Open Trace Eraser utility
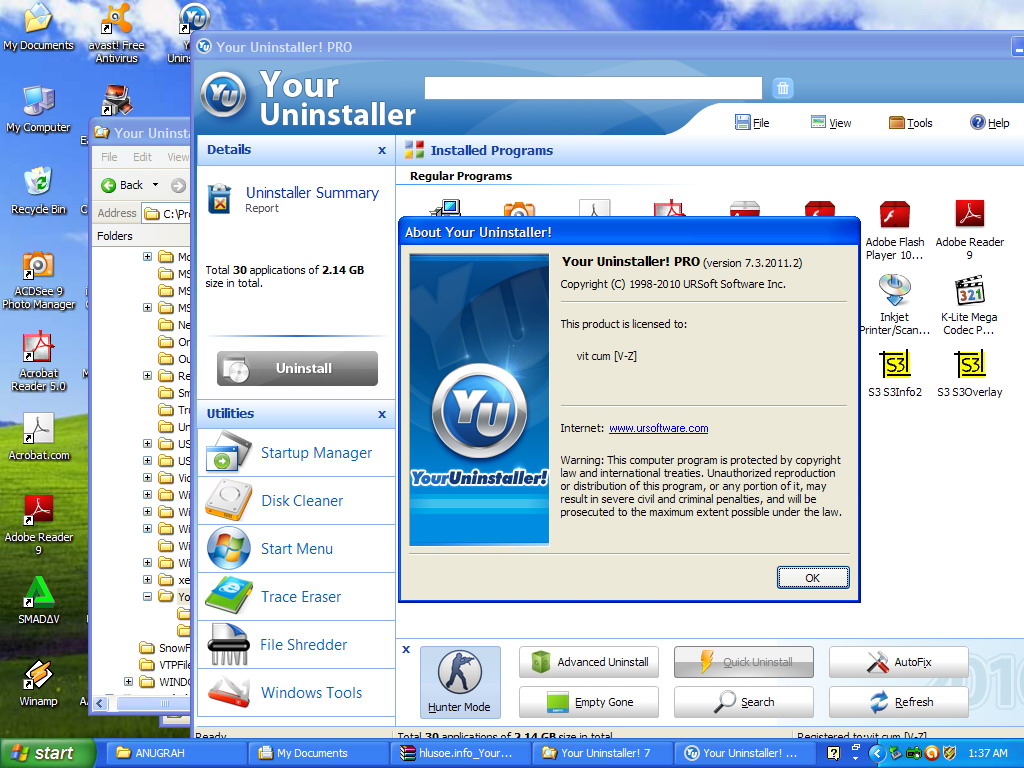The width and height of the screenshot is (1024, 768). (x=296, y=597)
